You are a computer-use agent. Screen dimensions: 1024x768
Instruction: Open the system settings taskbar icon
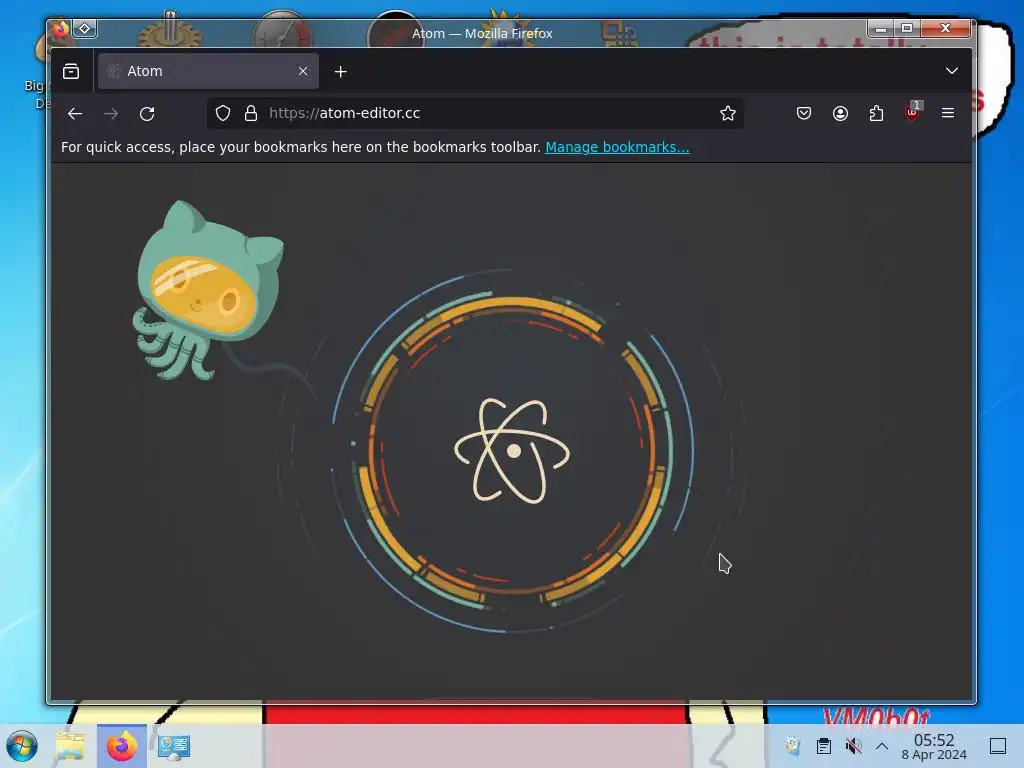point(174,746)
